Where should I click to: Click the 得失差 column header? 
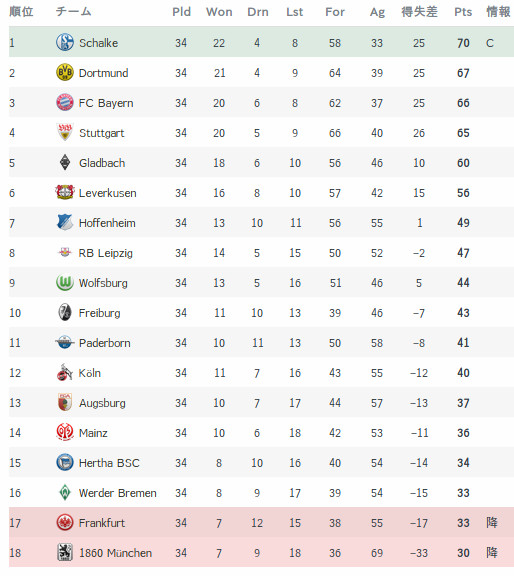419,12
